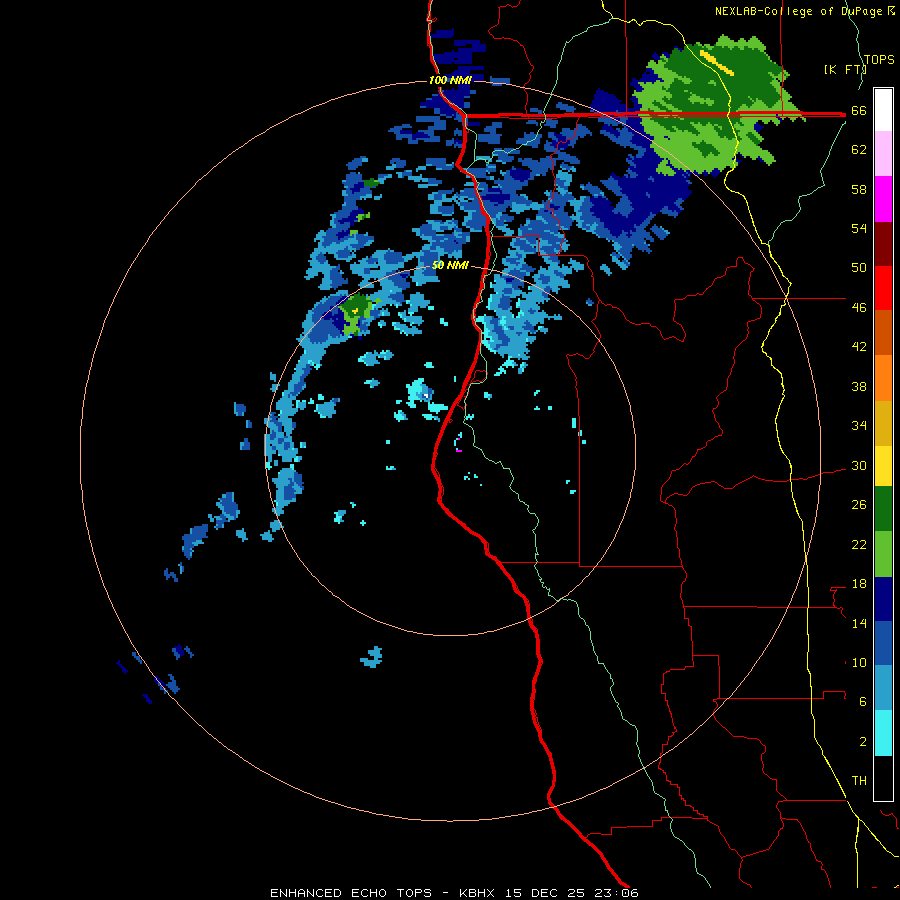Click the bright yellow legend swatch
Screen dimensions: 900x900
[x=883, y=466]
